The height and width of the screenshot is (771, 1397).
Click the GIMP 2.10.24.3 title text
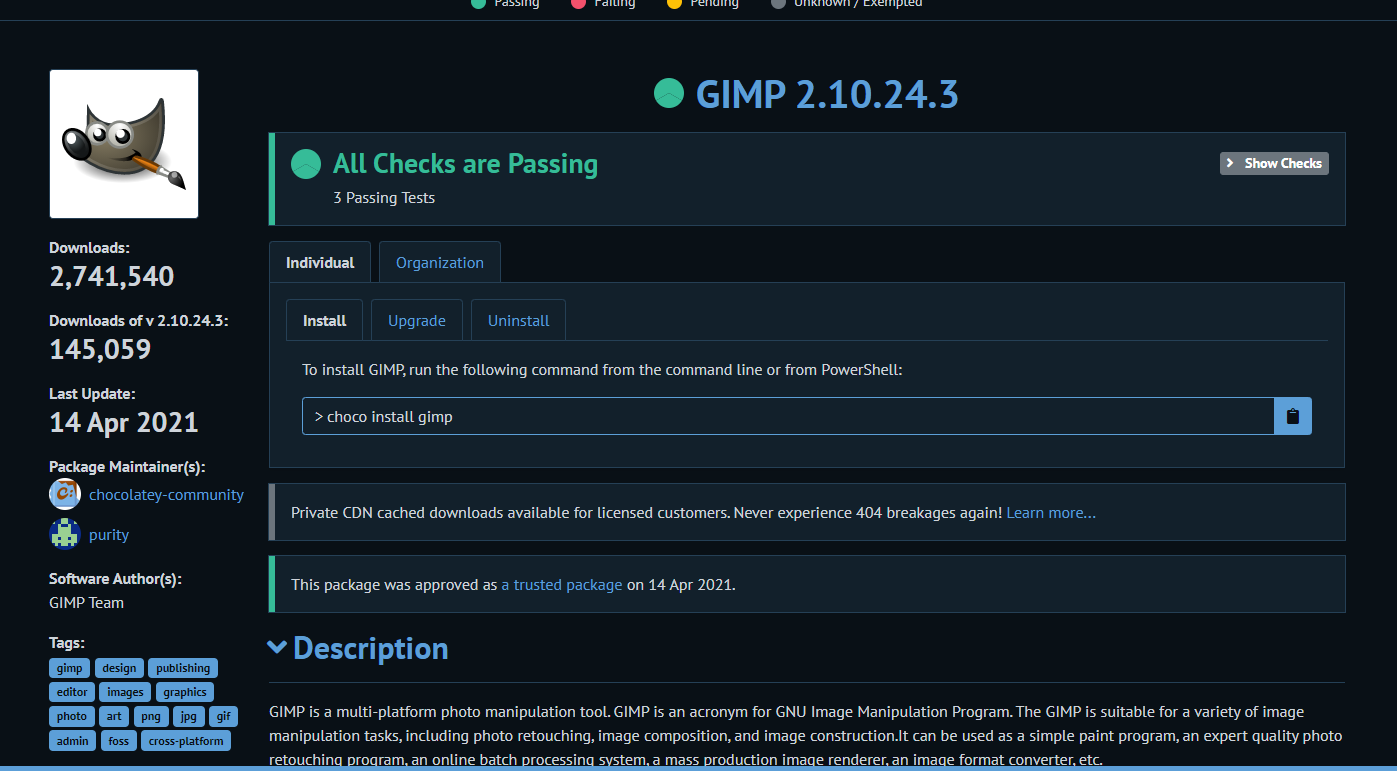(827, 94)
